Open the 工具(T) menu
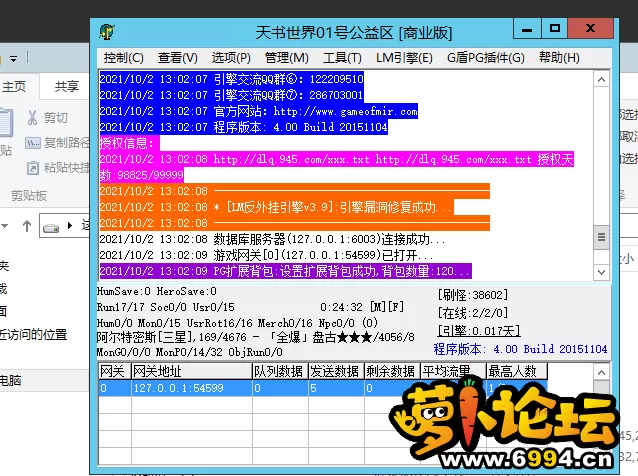638x476 pixels. pos(342,58)
